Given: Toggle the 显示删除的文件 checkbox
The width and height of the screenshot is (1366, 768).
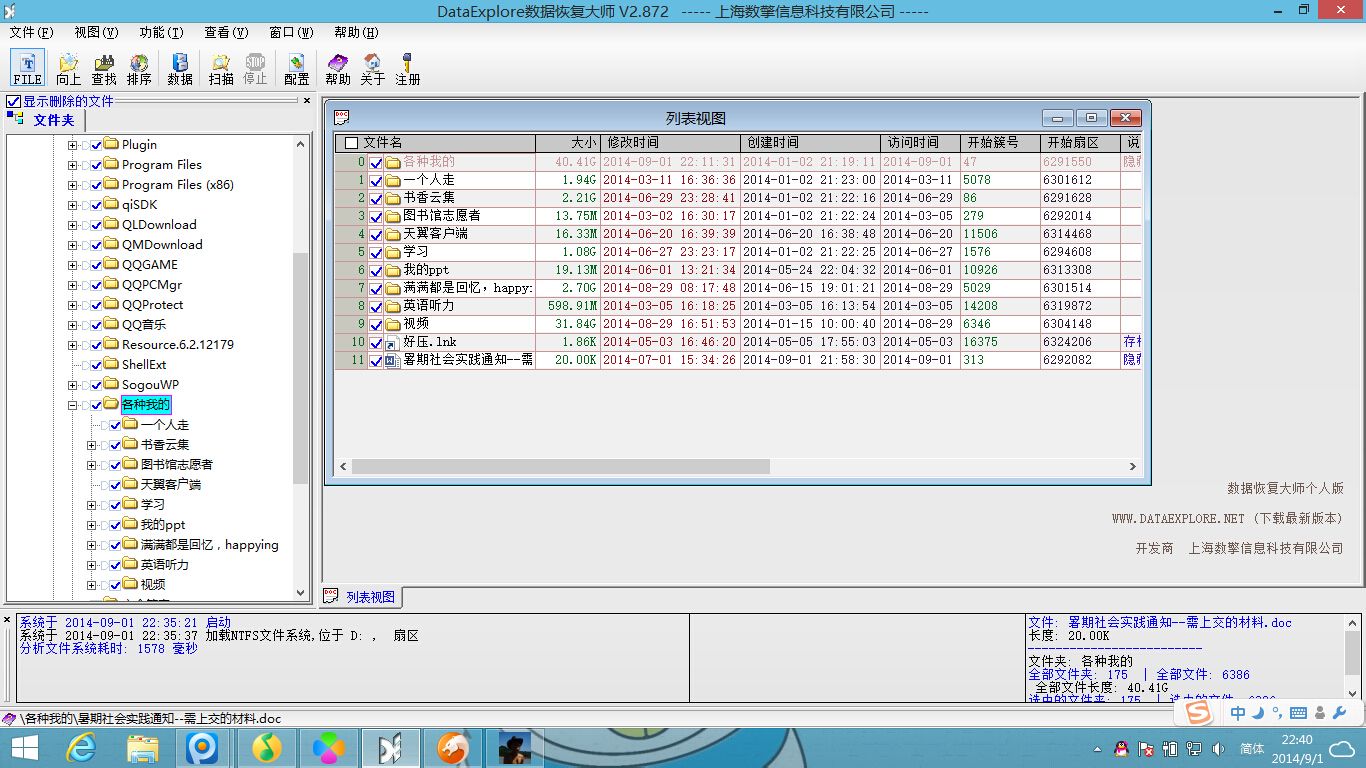Looking at the screenshot, I should pyautogui.click(x=14, y=100).
